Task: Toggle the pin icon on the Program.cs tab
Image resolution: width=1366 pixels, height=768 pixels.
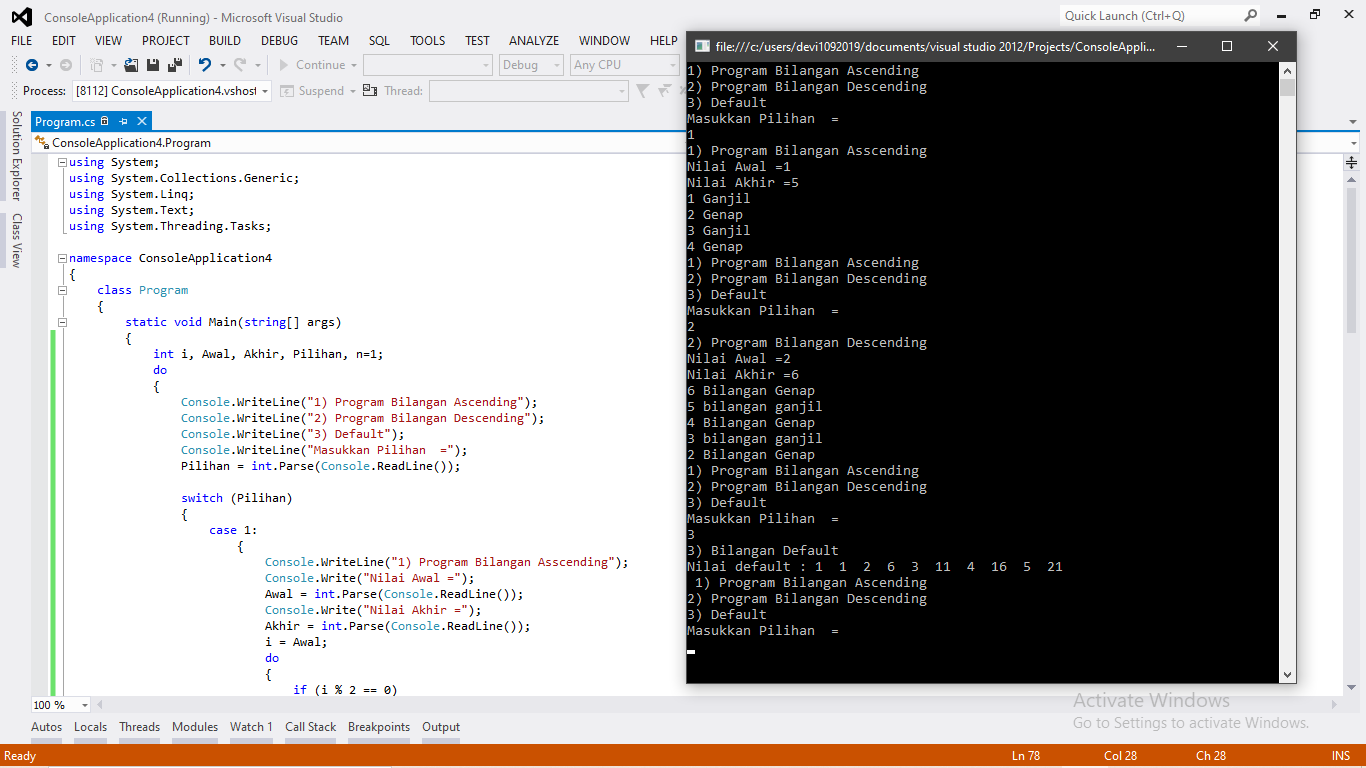Action: coord(124,121)
